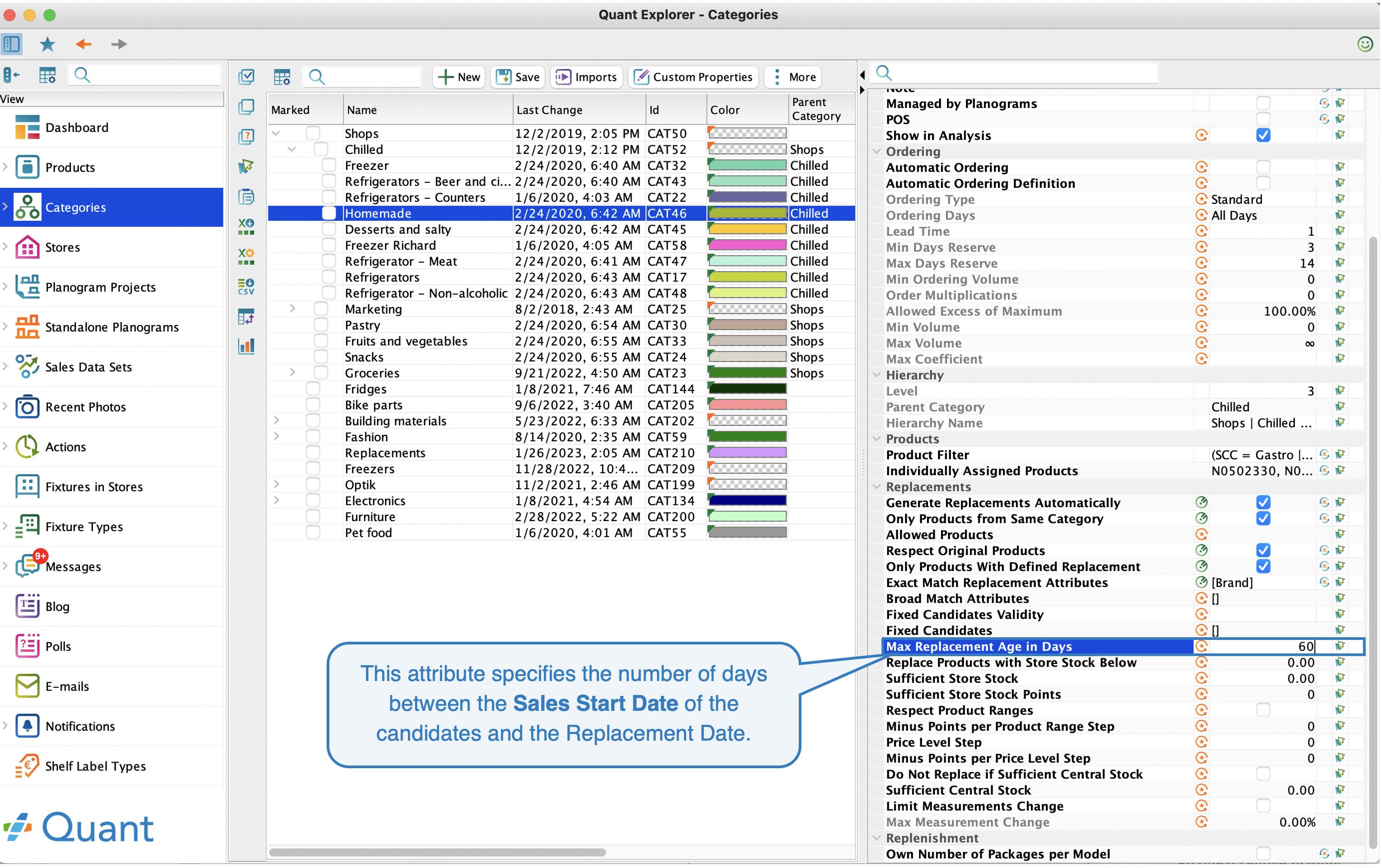Open the Imports button
The image size is (1382, 868).
click(x=586, y=77)
